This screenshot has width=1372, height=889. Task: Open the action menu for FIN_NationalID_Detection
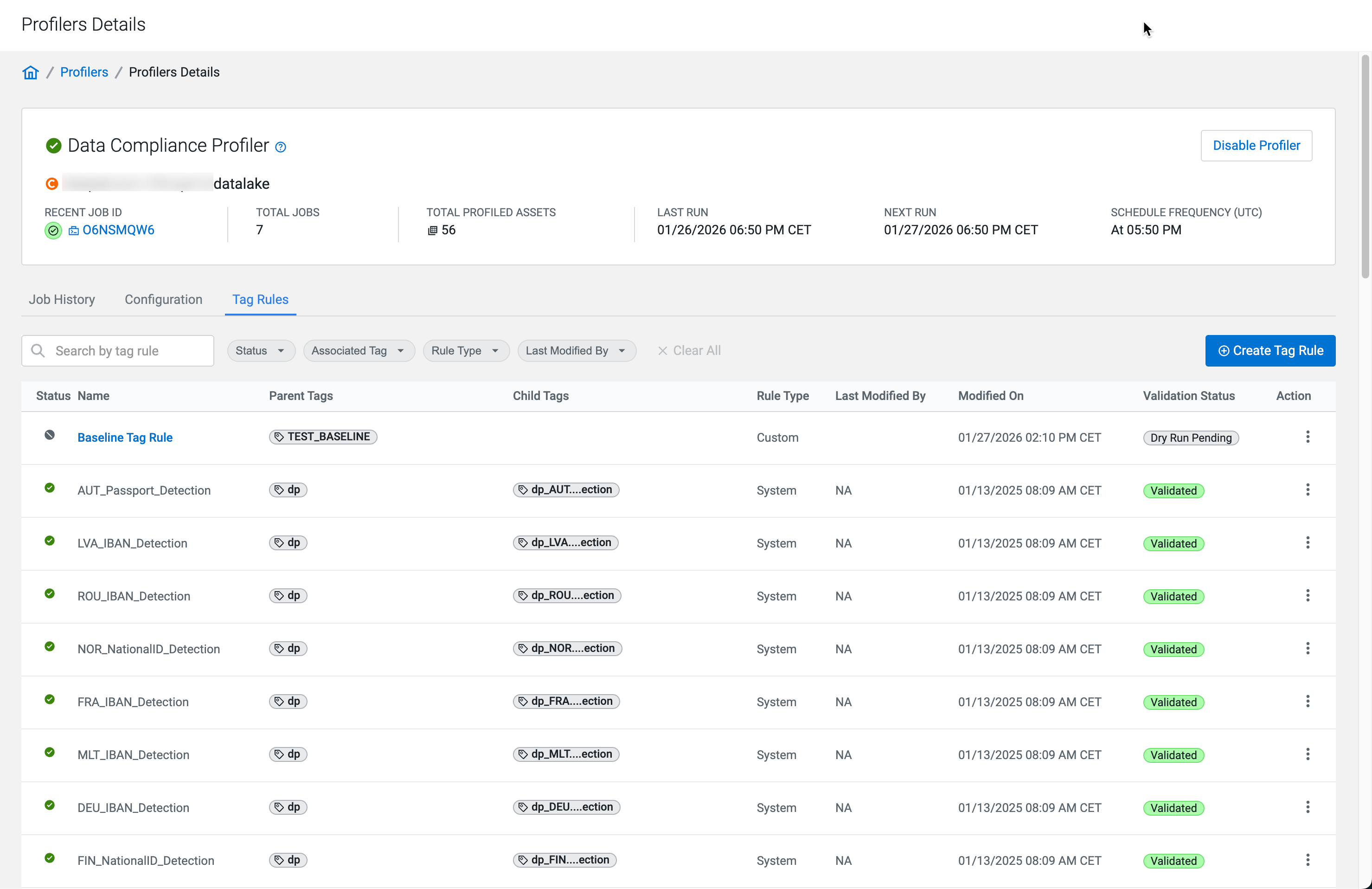click(1307, 860)
